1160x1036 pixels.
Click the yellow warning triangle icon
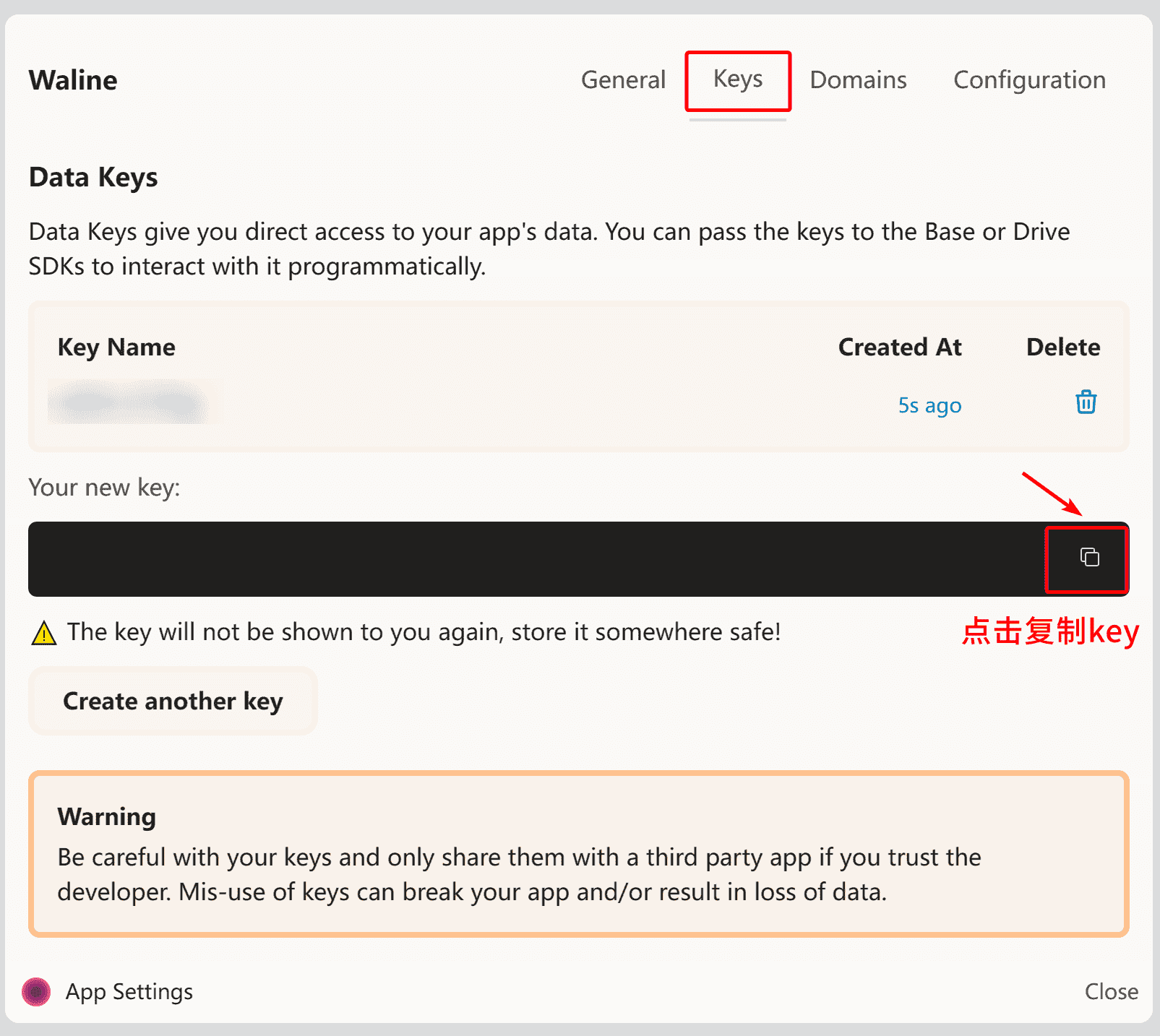coord(44,634)
